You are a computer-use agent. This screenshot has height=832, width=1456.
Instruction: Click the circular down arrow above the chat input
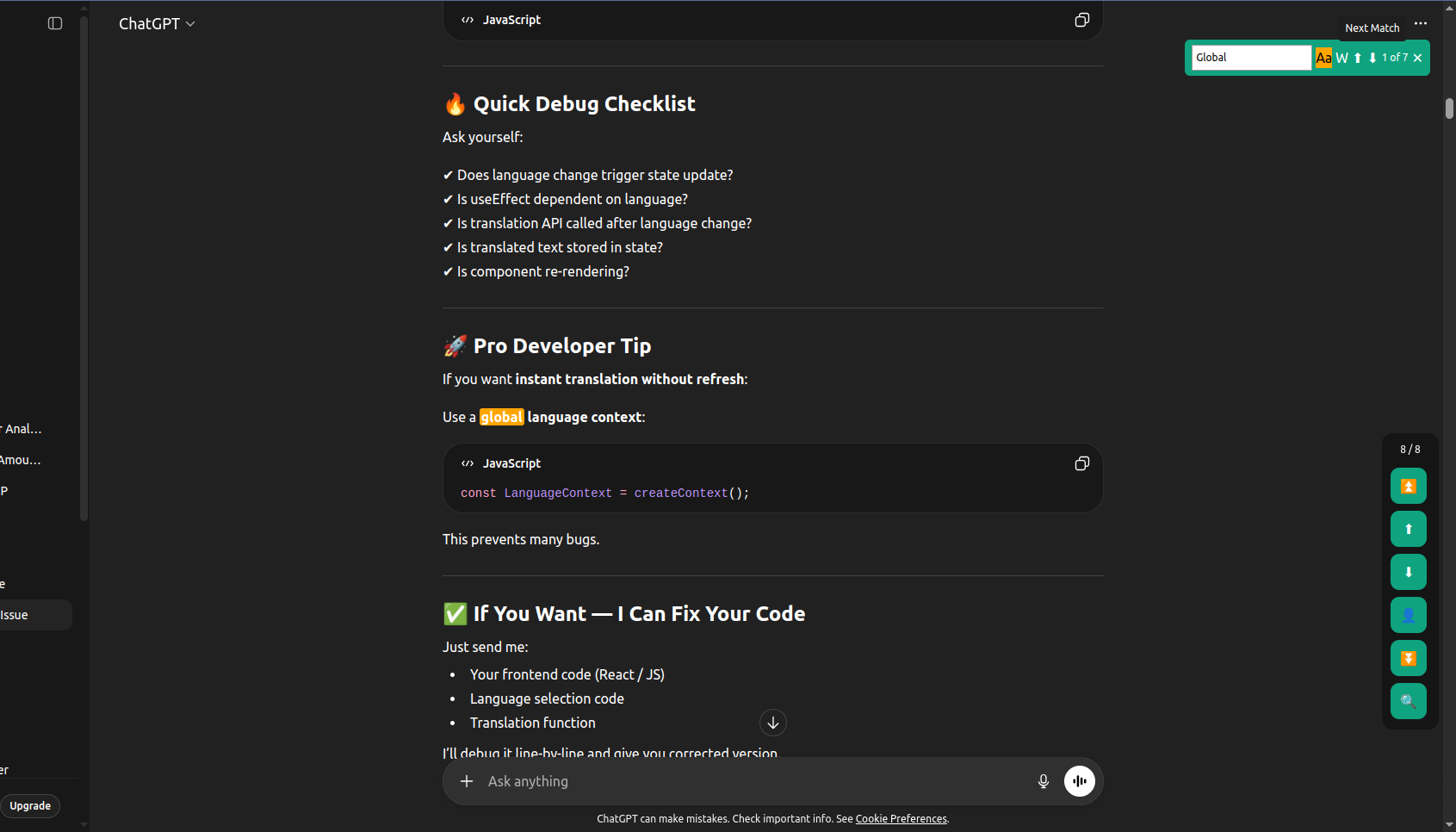(x=772, y=723)
